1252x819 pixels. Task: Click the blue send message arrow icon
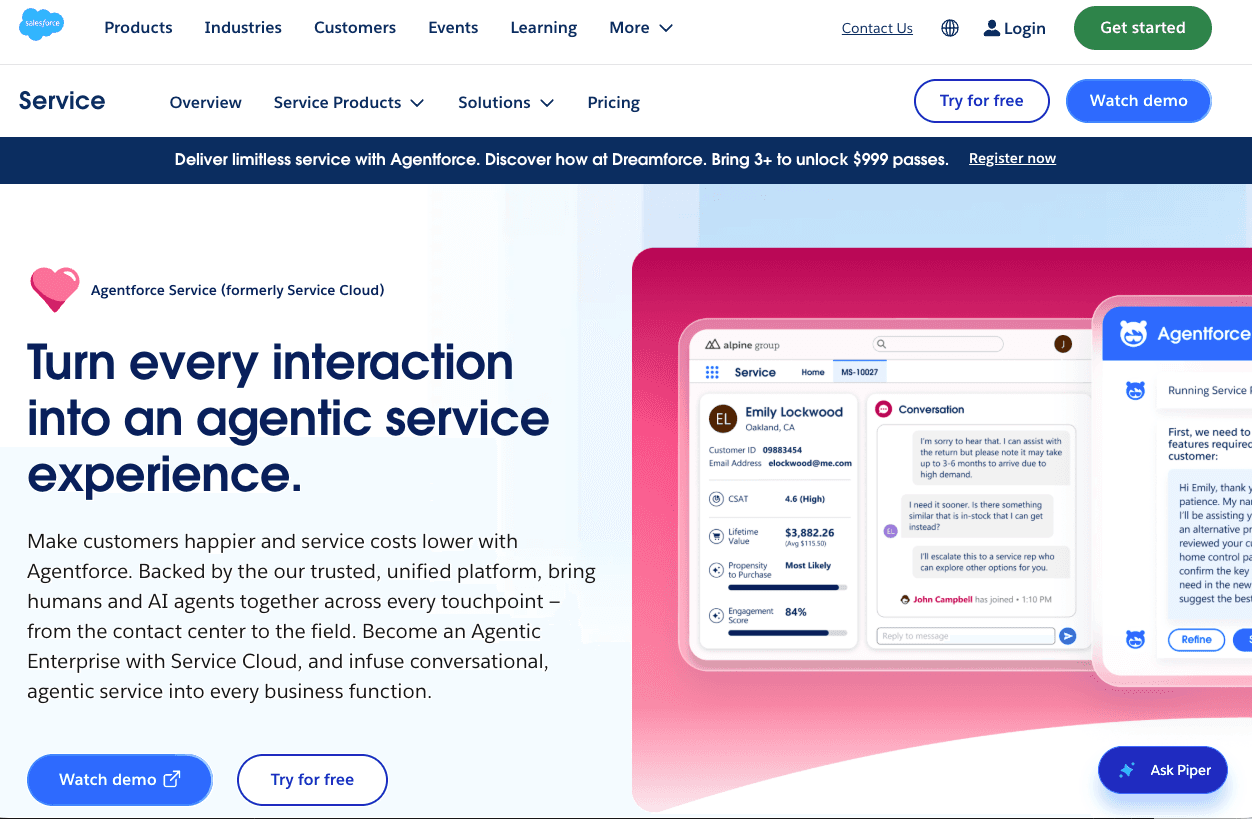(x=1068, y=635)
